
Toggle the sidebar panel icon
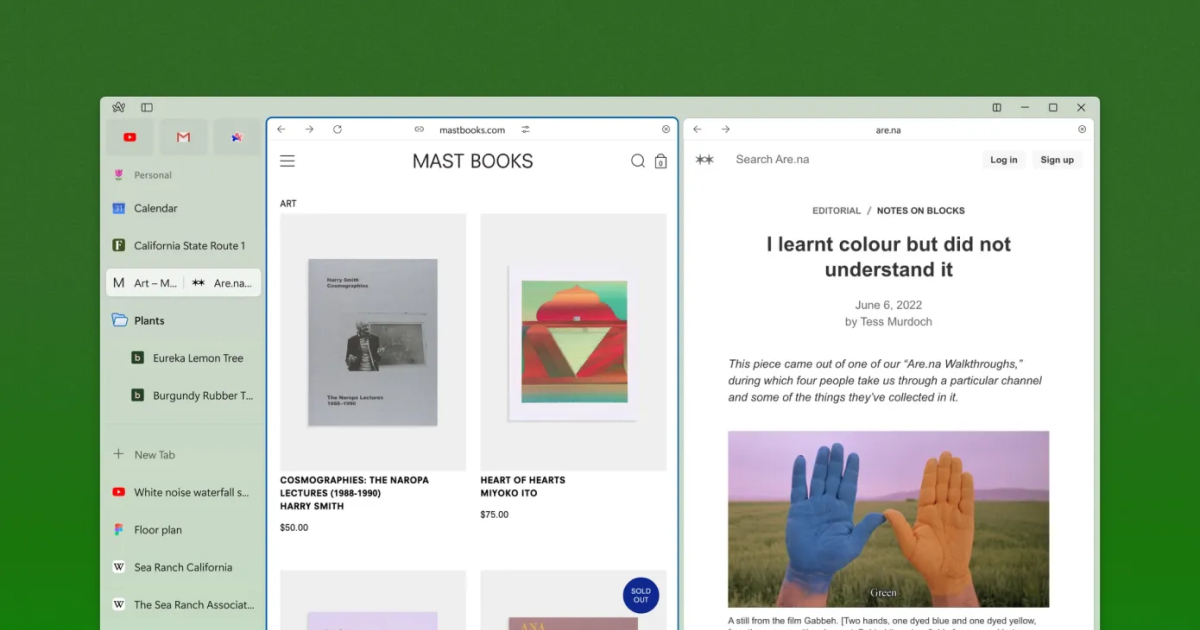click(147, 107)
